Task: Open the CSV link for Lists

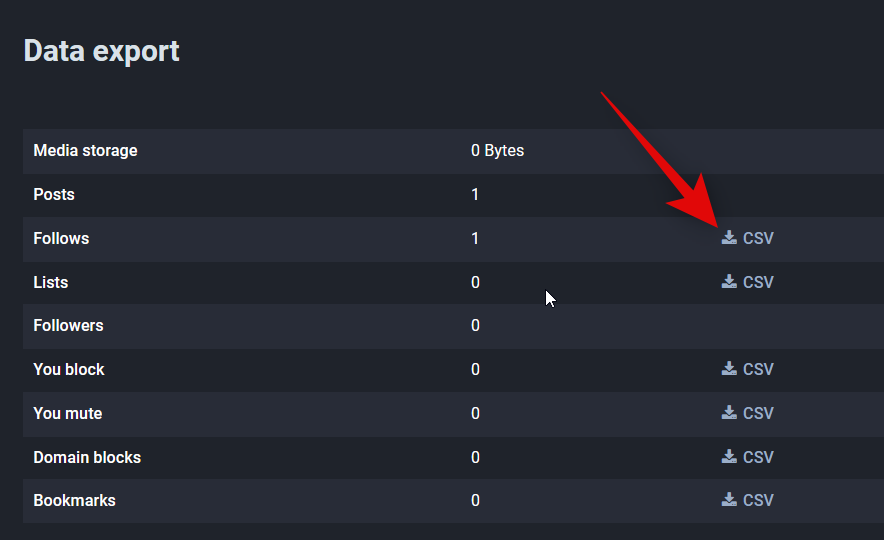Action: point(748,282)
